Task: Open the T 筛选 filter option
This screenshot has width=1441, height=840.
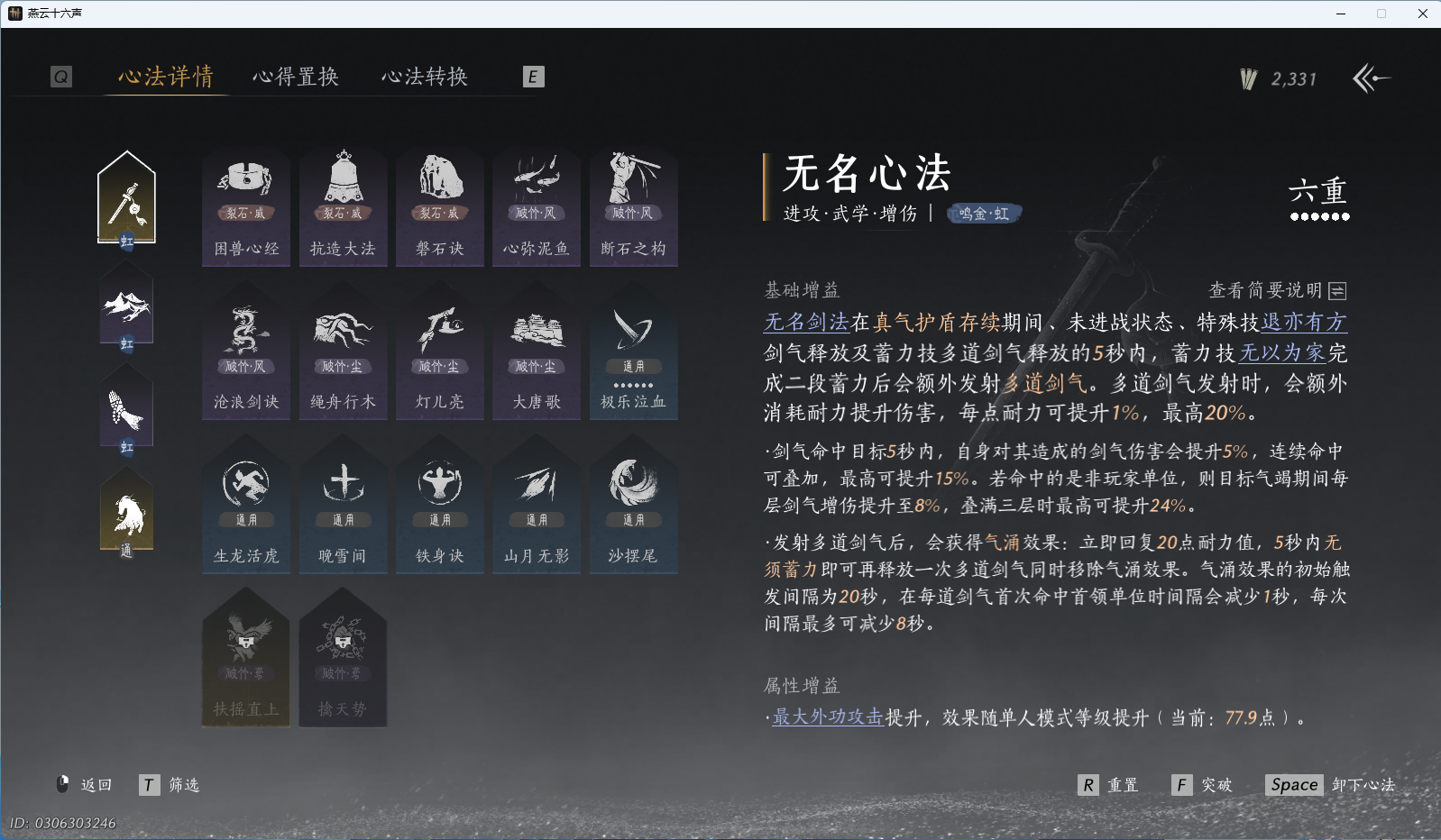Action: point(170,785)
